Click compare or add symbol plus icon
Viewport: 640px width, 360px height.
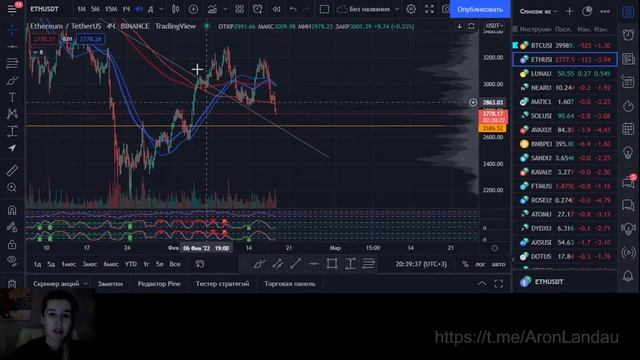point(193,9)
